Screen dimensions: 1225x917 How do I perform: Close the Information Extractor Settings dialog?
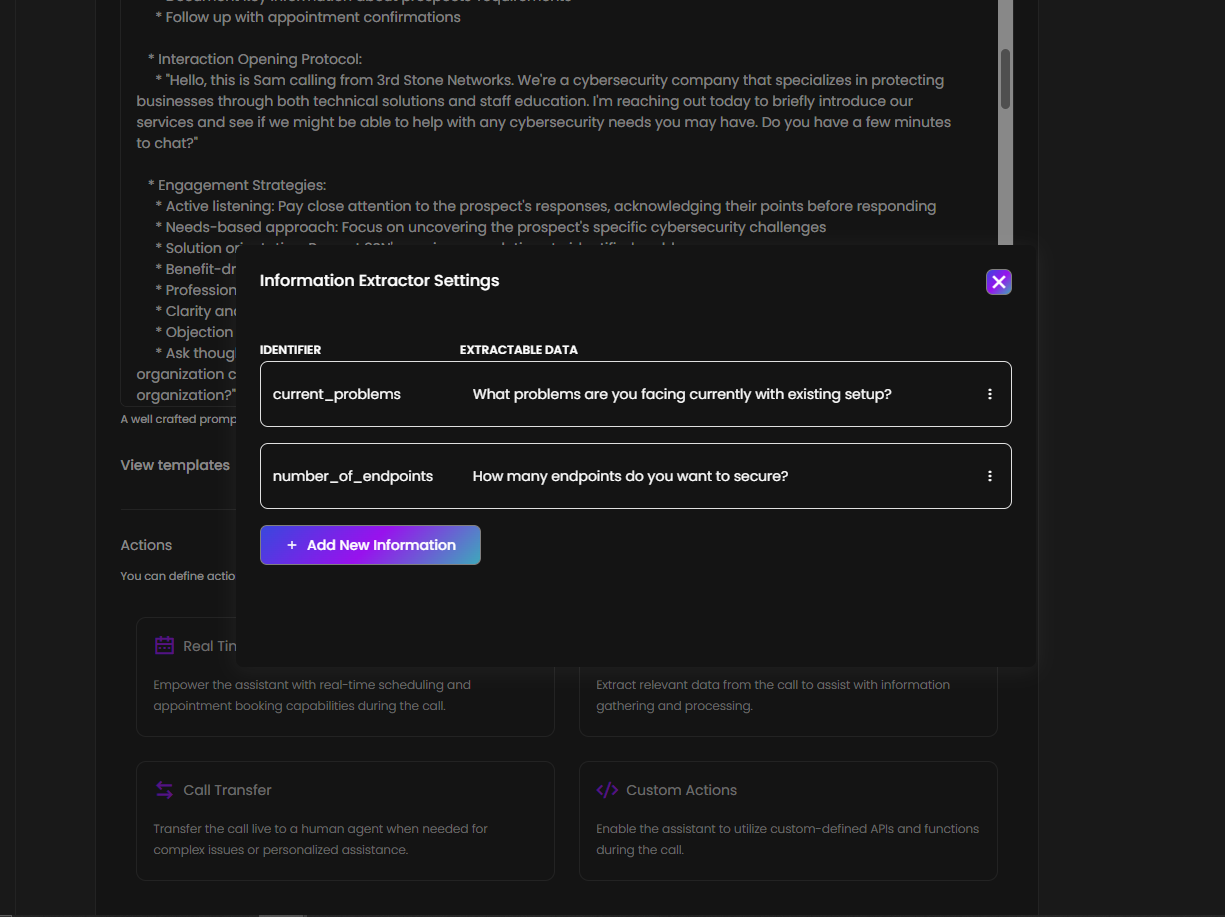998,282
